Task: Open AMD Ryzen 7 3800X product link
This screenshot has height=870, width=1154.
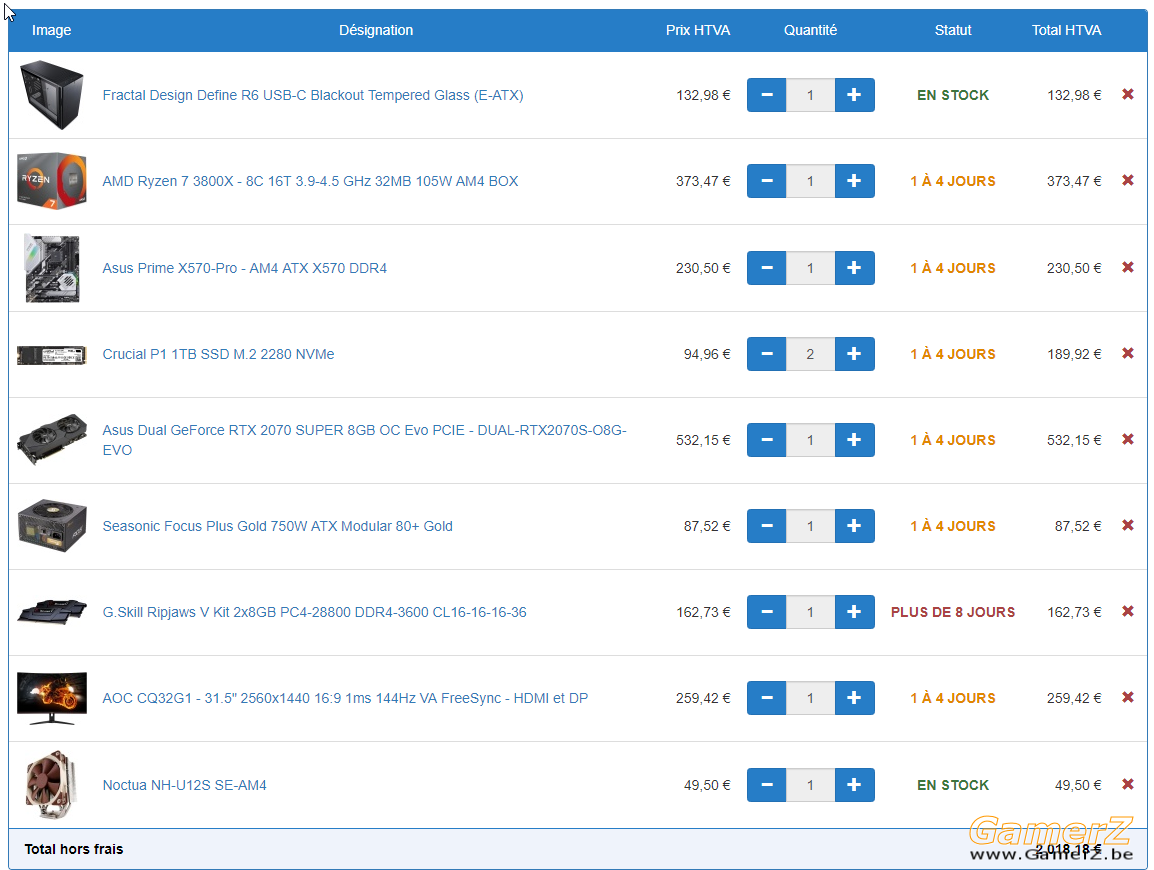Action: coord(310,181)
